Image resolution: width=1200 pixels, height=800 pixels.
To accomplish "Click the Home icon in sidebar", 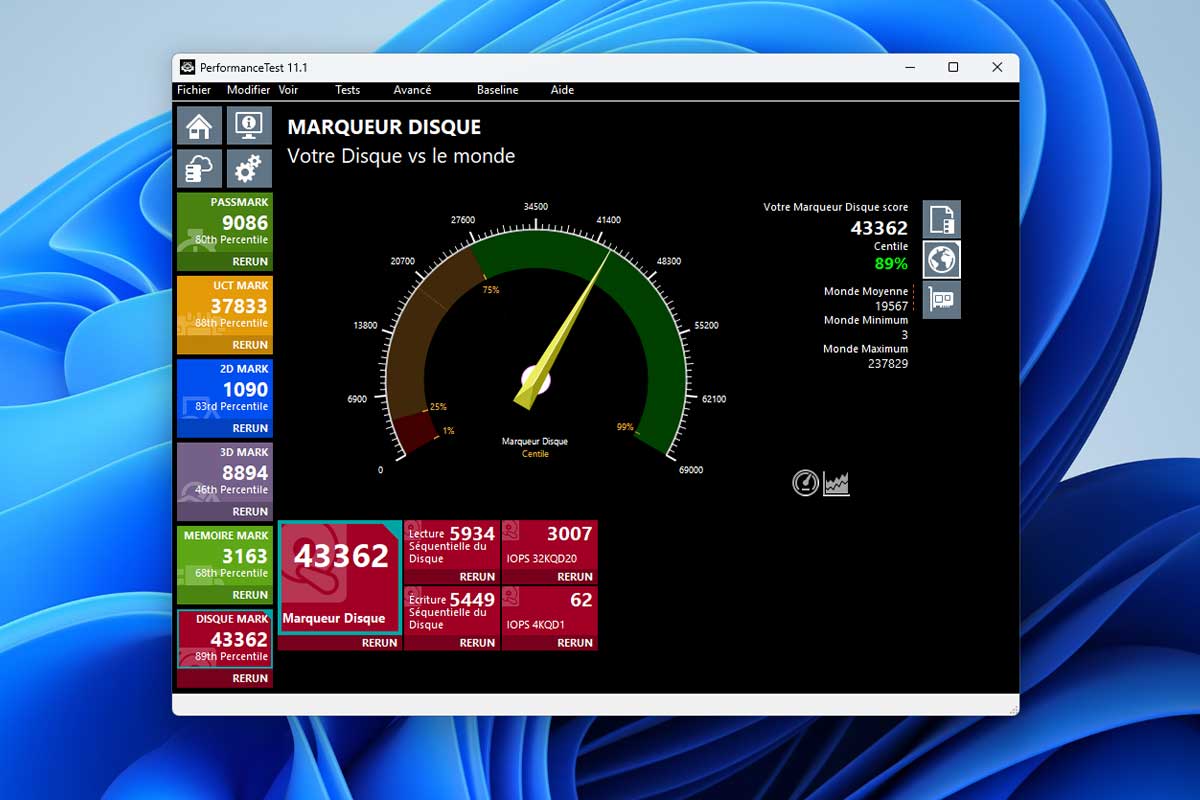I will pyautogui.click(x=199, y=126).
